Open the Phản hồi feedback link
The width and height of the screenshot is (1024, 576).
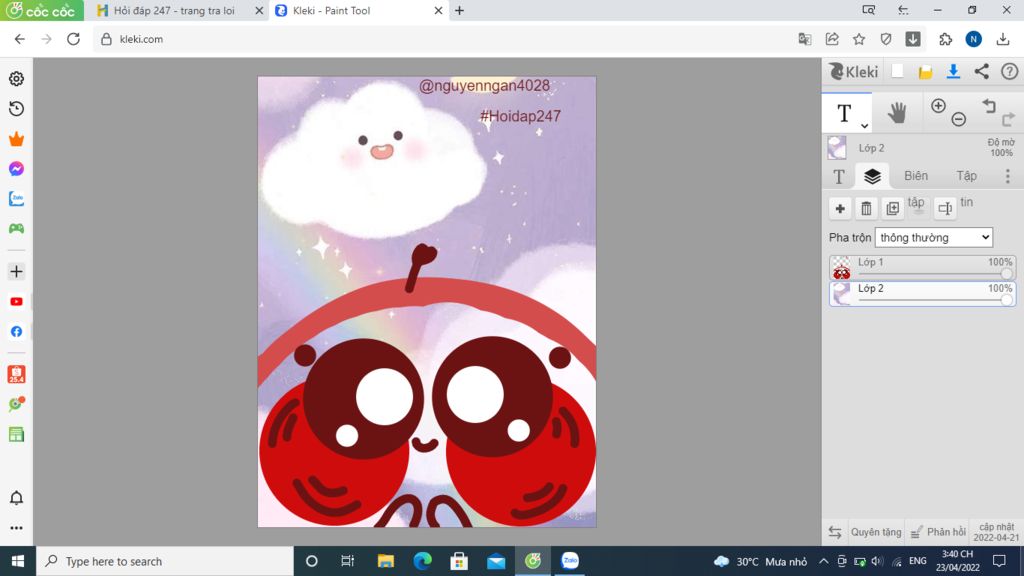pos(939,532)
